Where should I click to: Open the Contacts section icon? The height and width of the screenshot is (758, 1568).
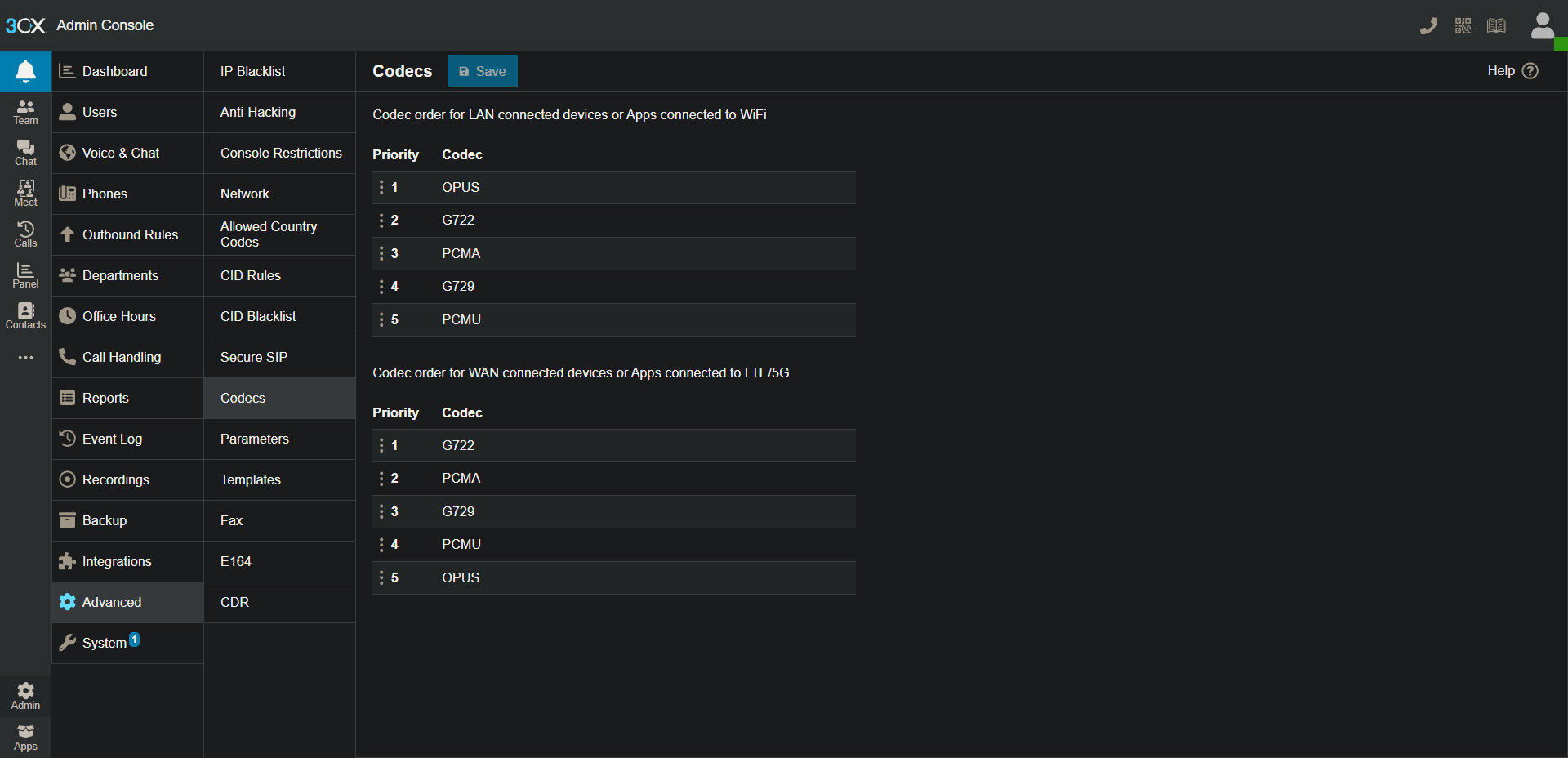[x=25, y=316]
